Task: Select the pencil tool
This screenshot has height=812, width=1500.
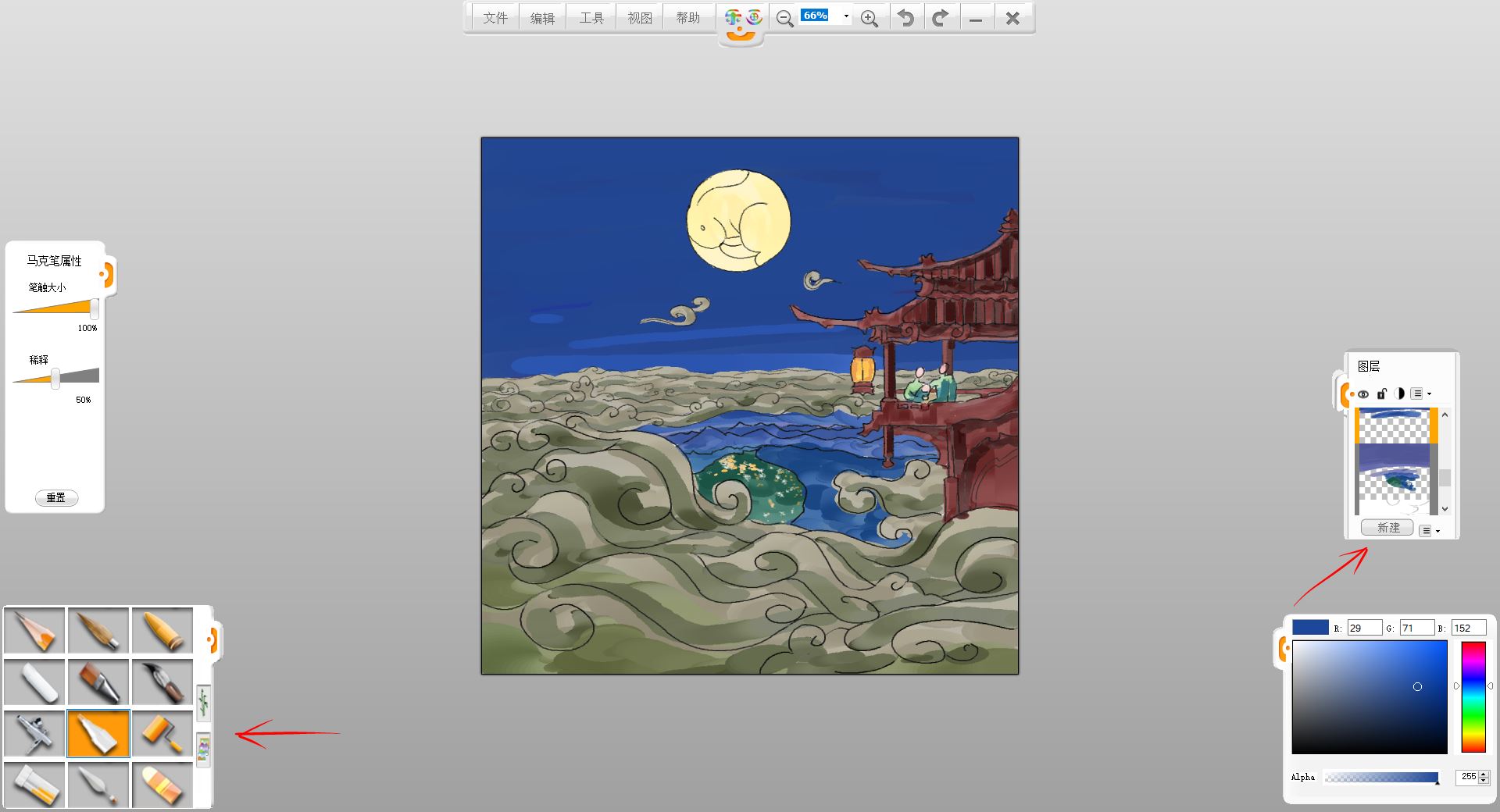Action: coord(35,630)
